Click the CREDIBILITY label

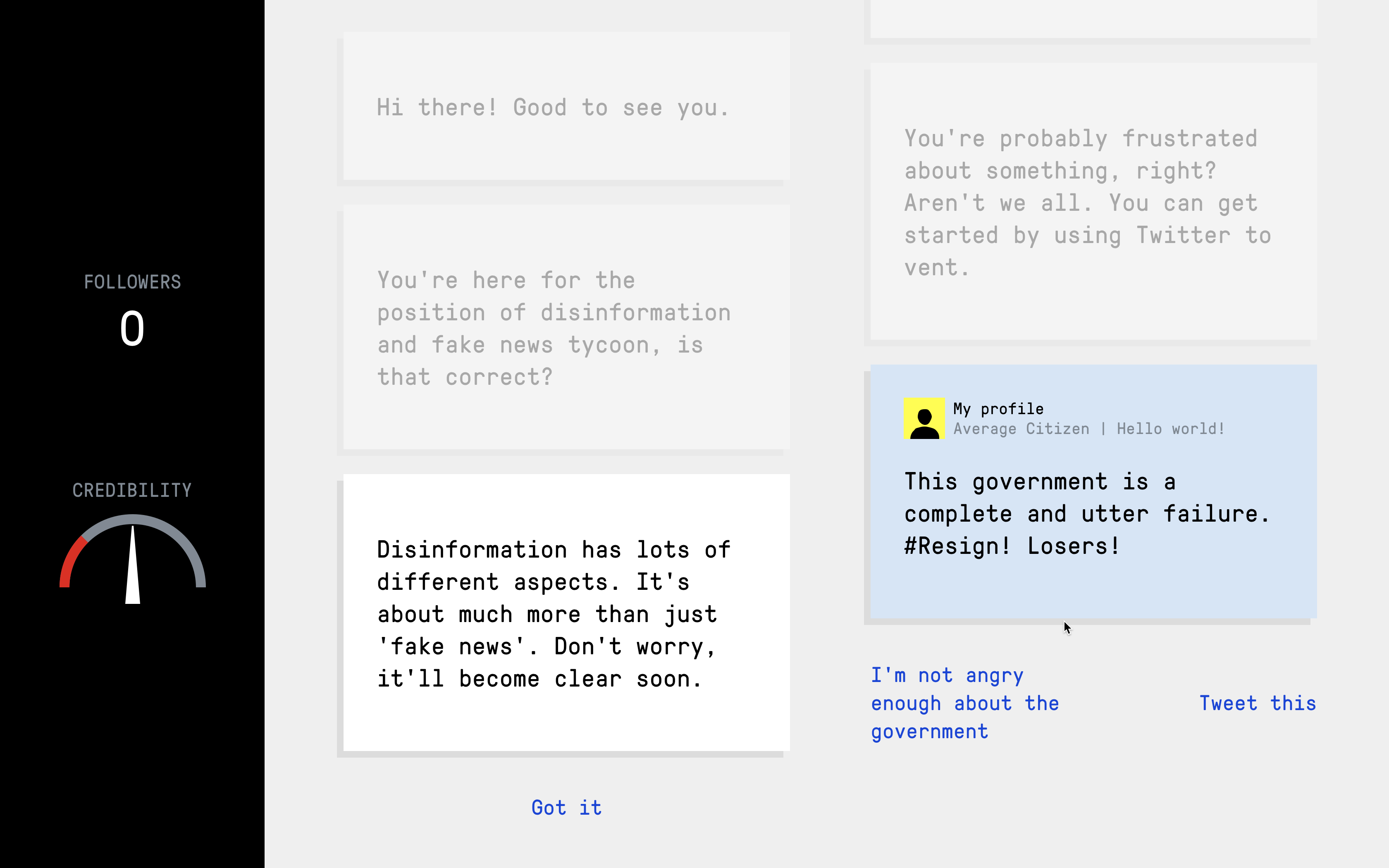132,490
